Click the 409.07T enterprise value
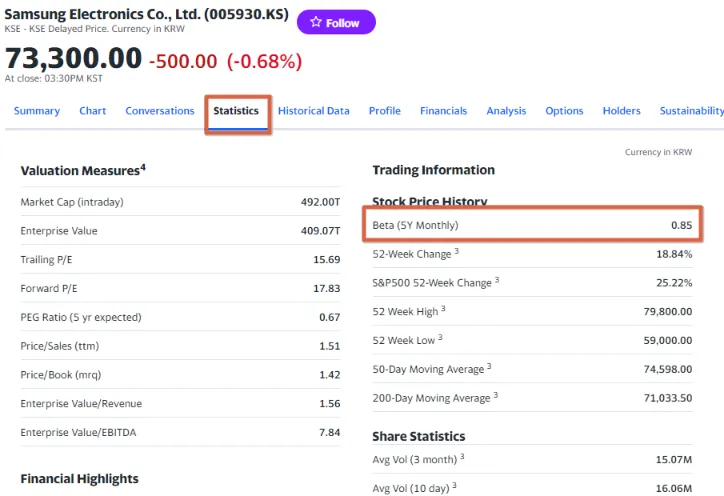This screenshot has height=496, width=724. [320, 230]
